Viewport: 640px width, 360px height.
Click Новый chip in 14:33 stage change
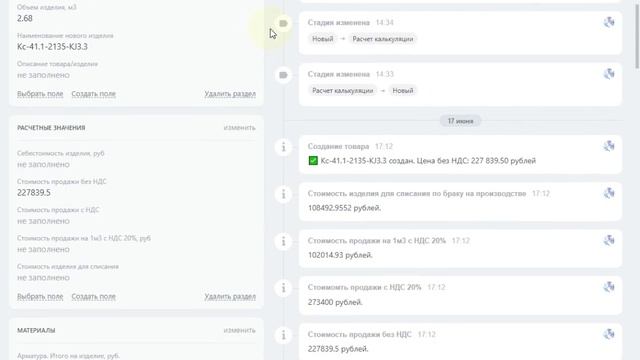pyautogui.click(x=403, y=91)
